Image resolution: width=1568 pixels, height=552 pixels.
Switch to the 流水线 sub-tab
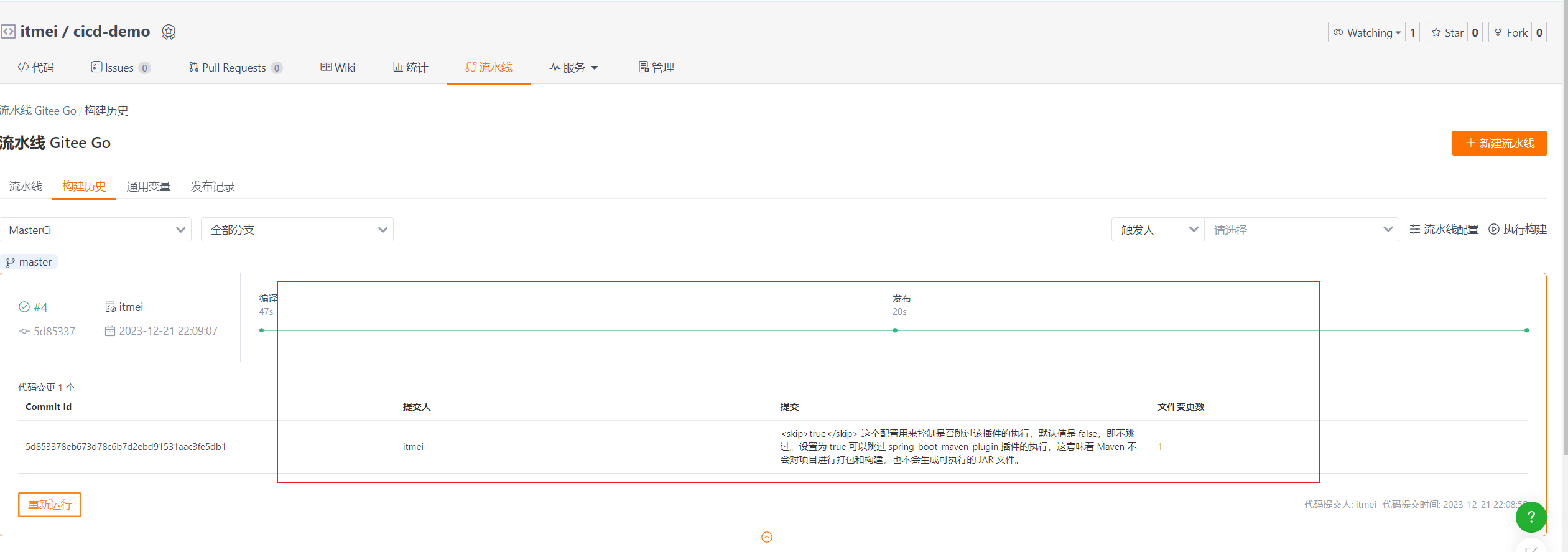26,186
